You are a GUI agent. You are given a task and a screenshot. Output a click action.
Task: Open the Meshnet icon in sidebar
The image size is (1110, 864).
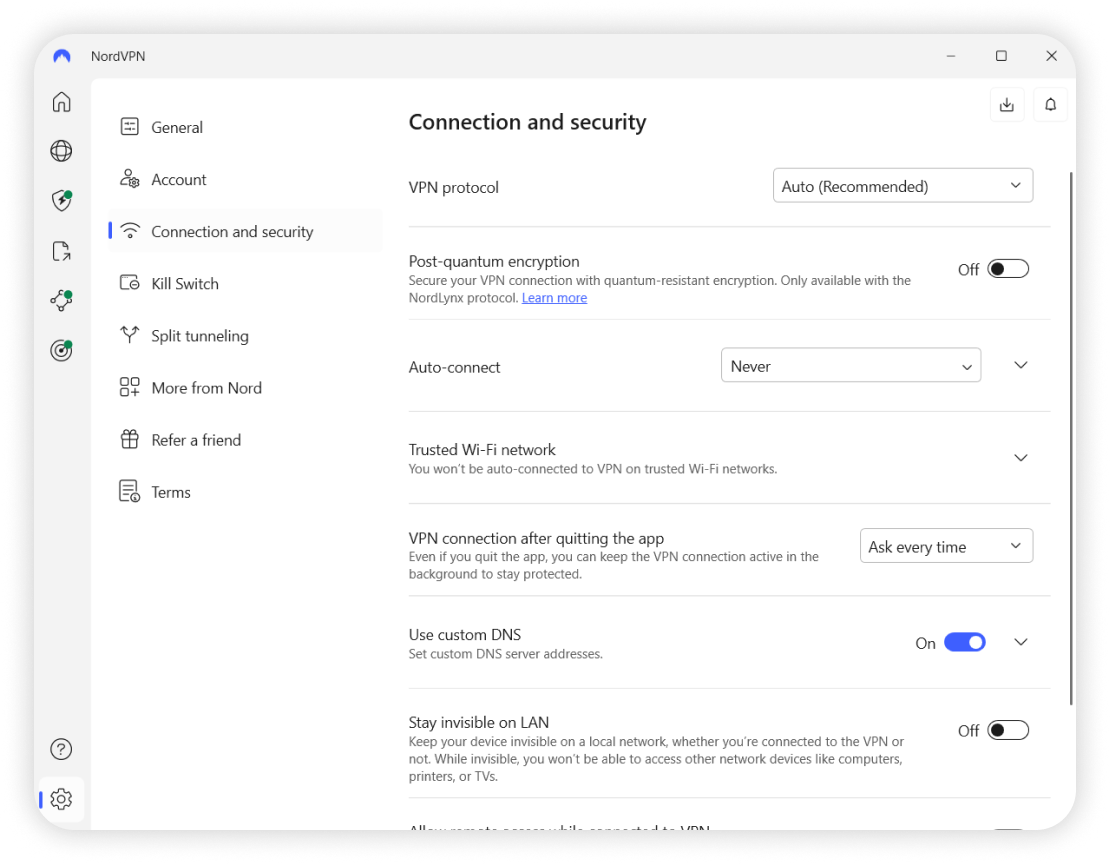point(61,300)
